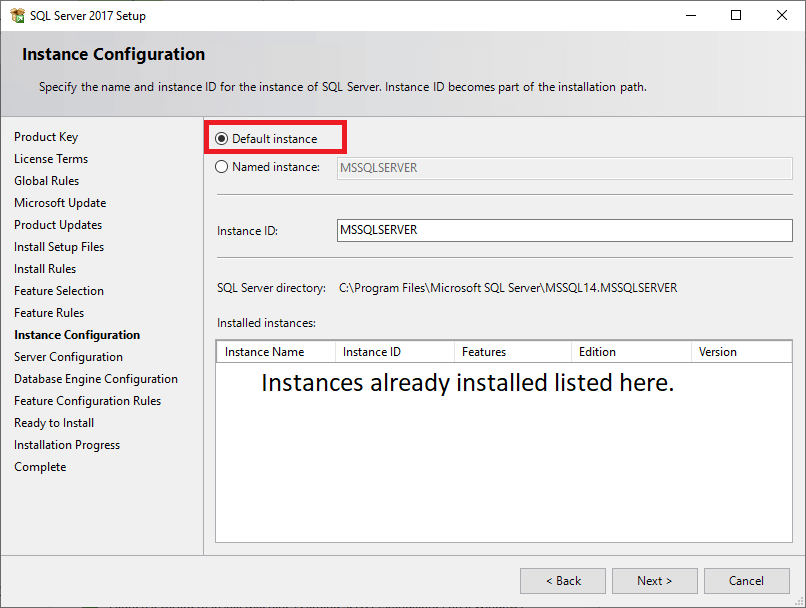
Task: Select Feature Rules in the steps list
Action: (49, 313)
